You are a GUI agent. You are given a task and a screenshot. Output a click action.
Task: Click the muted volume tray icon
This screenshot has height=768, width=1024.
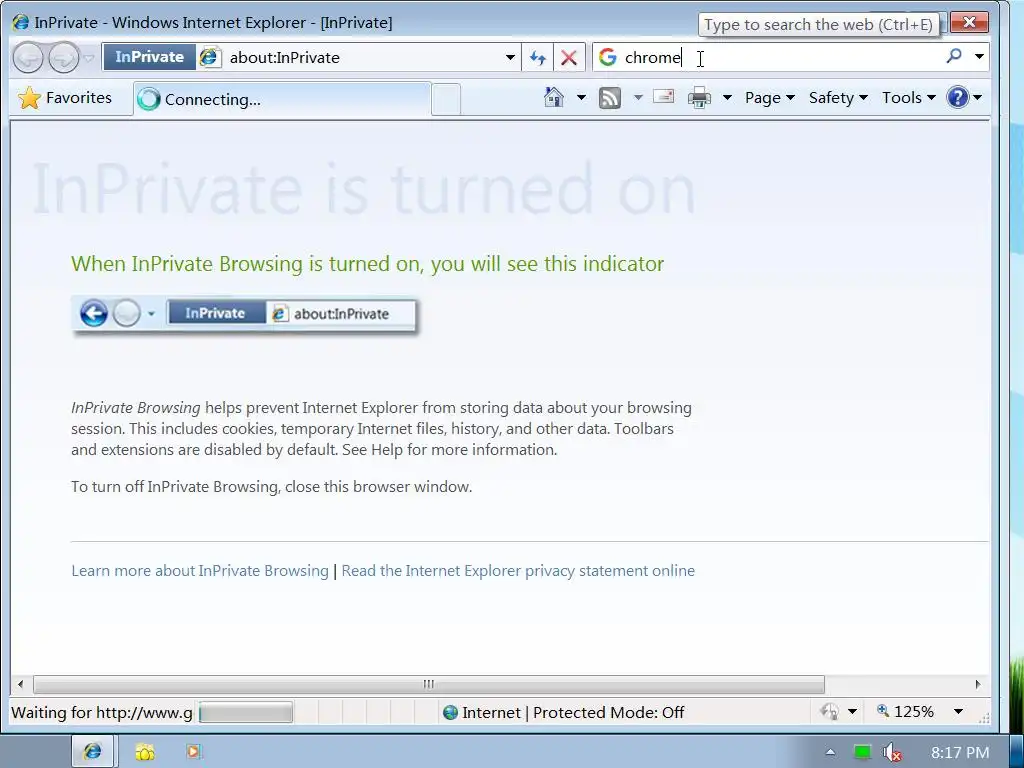(891, 753)
